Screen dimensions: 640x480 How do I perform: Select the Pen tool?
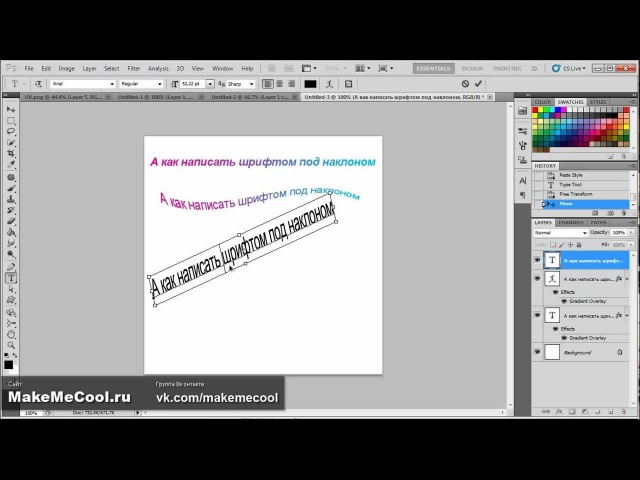tap(11, 267)
